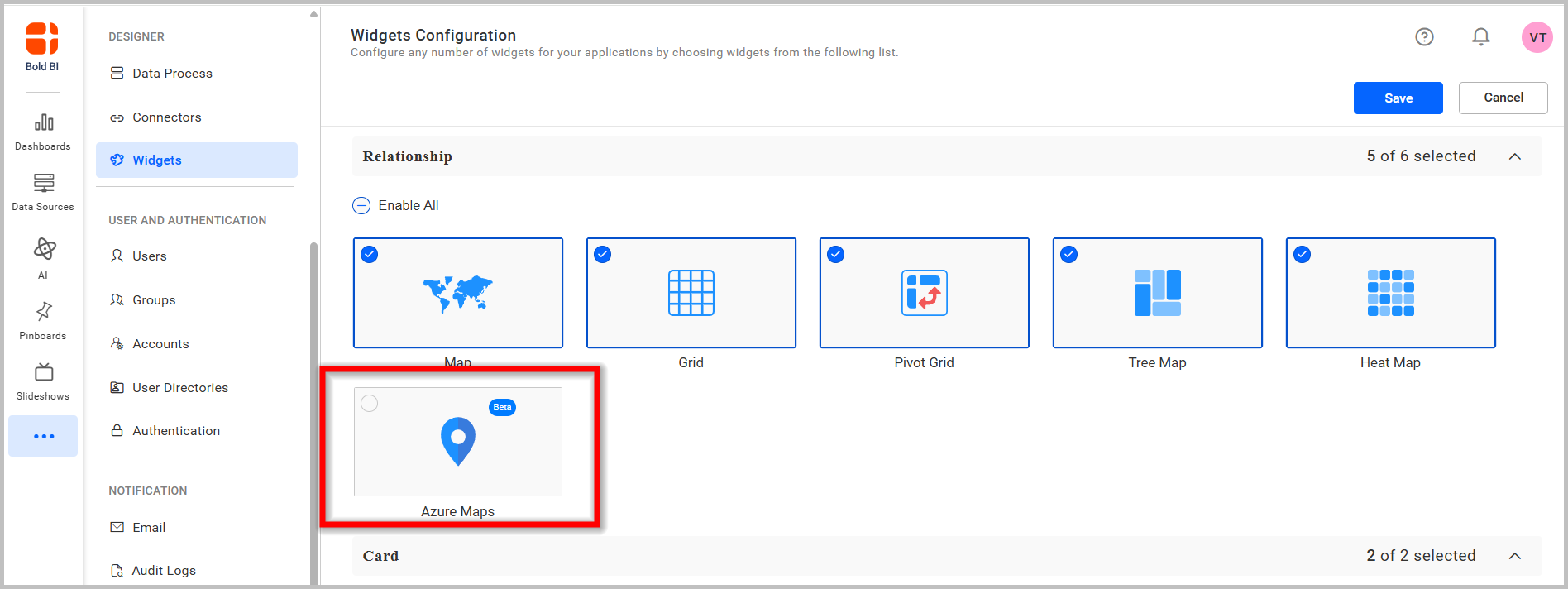
Task: Save the widgets configuration
Action: click(x=1398, y=98)
